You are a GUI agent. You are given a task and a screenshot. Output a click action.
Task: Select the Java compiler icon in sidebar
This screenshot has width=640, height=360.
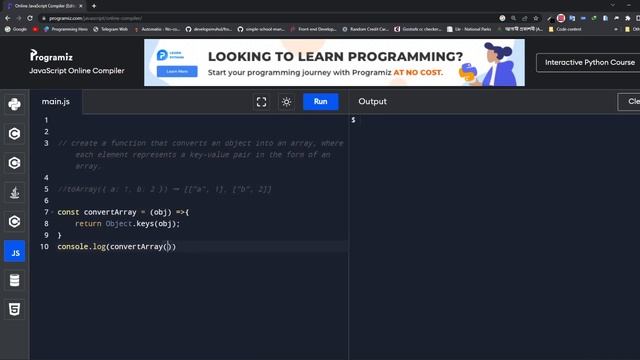(14, 192)
